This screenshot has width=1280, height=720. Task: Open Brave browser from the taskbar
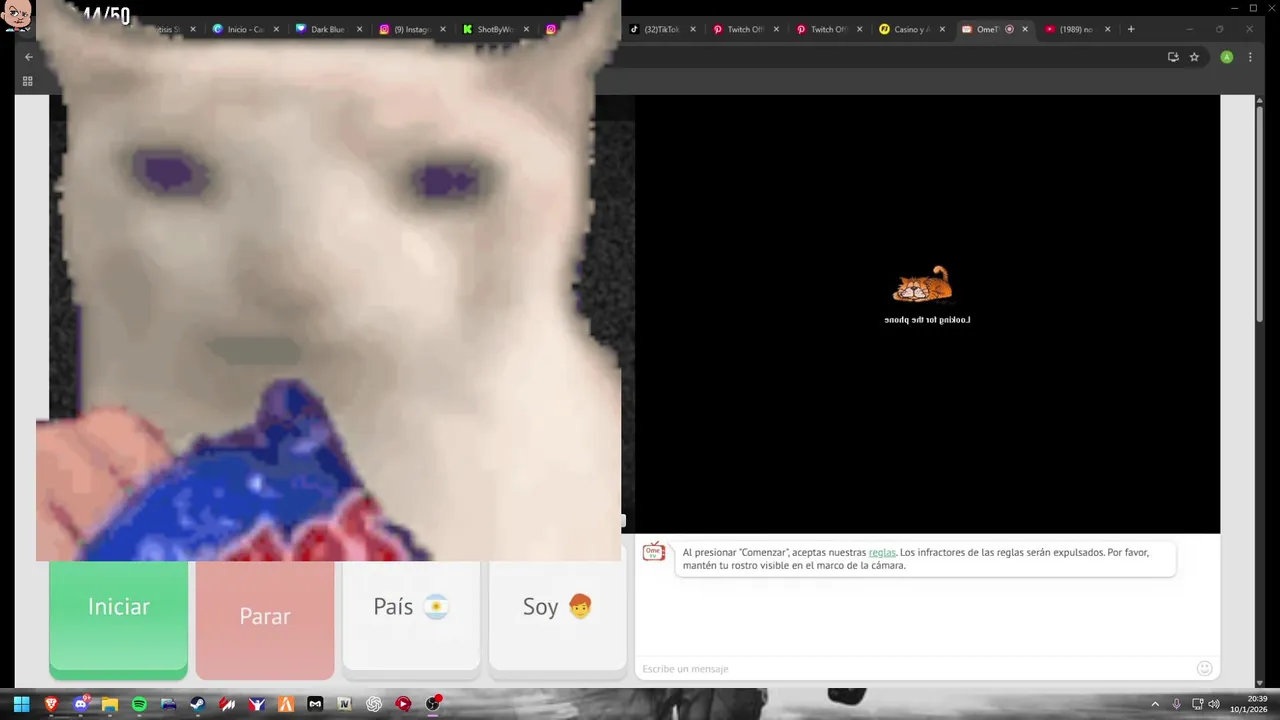51,704
